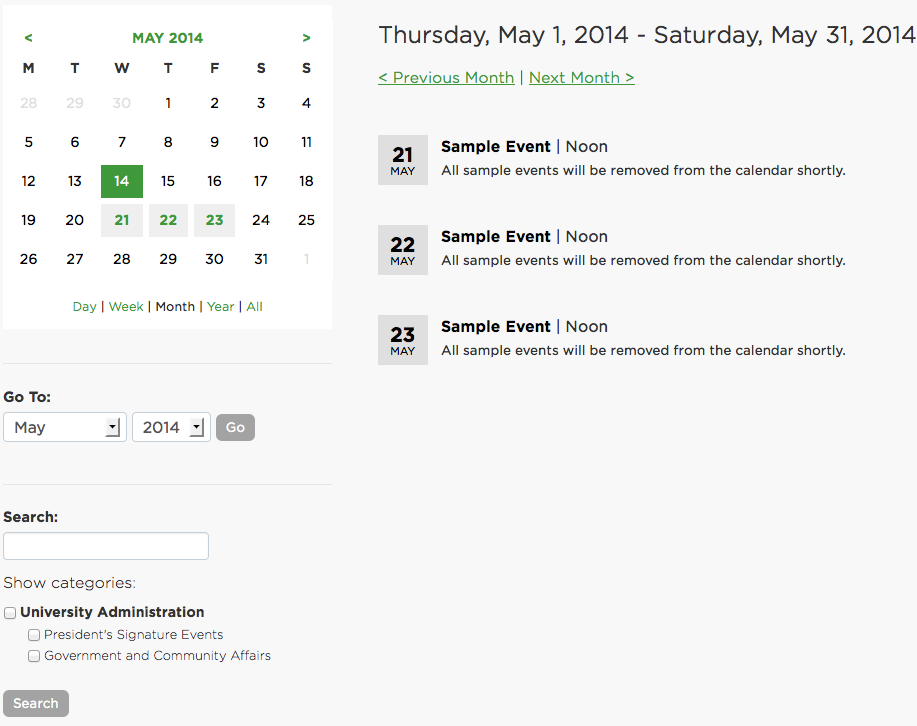Viewport: 917px width, 726px height.
Task: Switch to Year view
Action: pos(220,307)
